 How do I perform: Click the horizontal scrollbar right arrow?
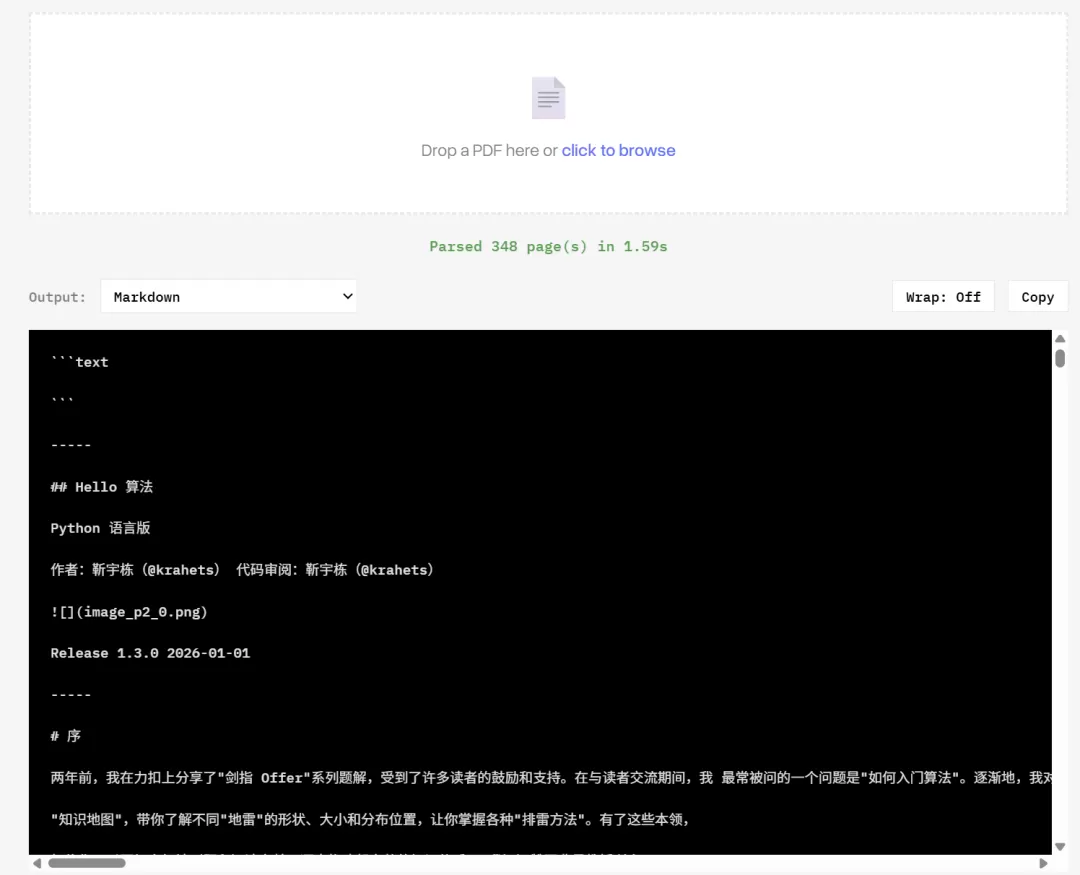1043,863
